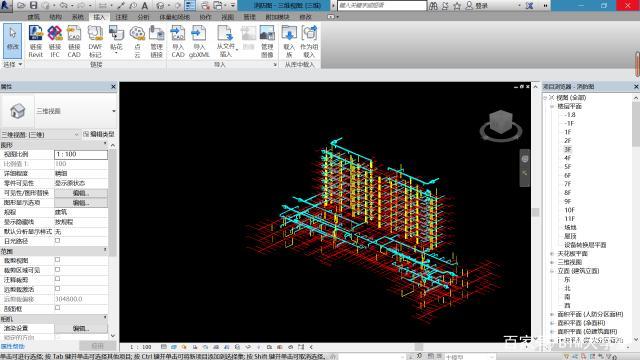Open 管理链接 (Manage Links) in ribbon
This screenshot has width=640, height=360.
tap(156, 41)
